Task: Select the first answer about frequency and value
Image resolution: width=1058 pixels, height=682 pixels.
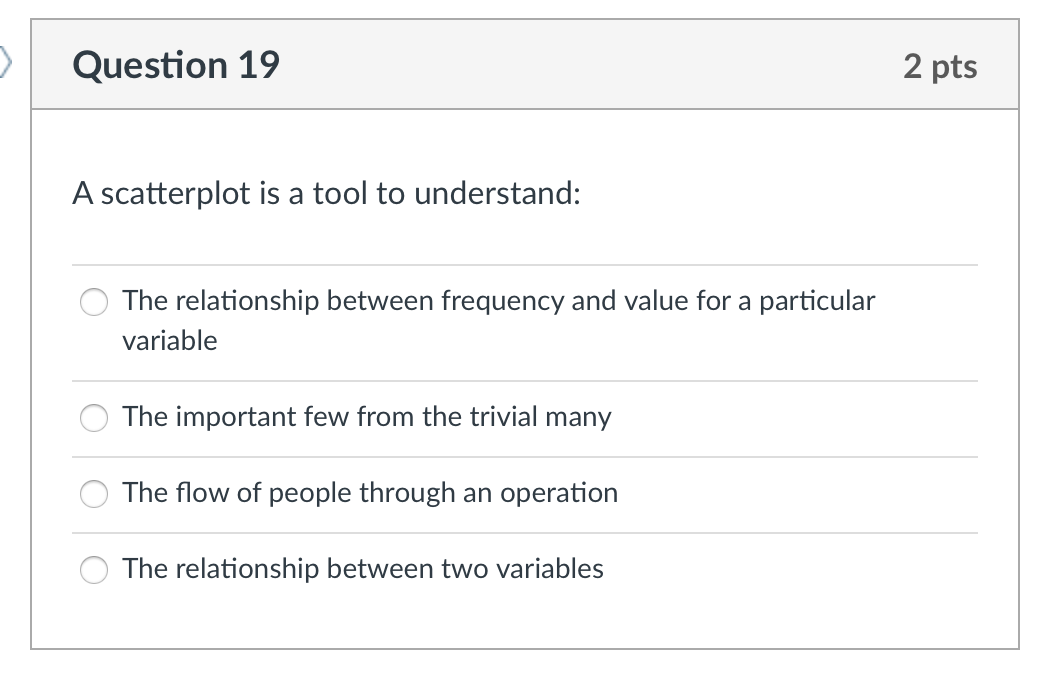Action: (x=93, y=301)
